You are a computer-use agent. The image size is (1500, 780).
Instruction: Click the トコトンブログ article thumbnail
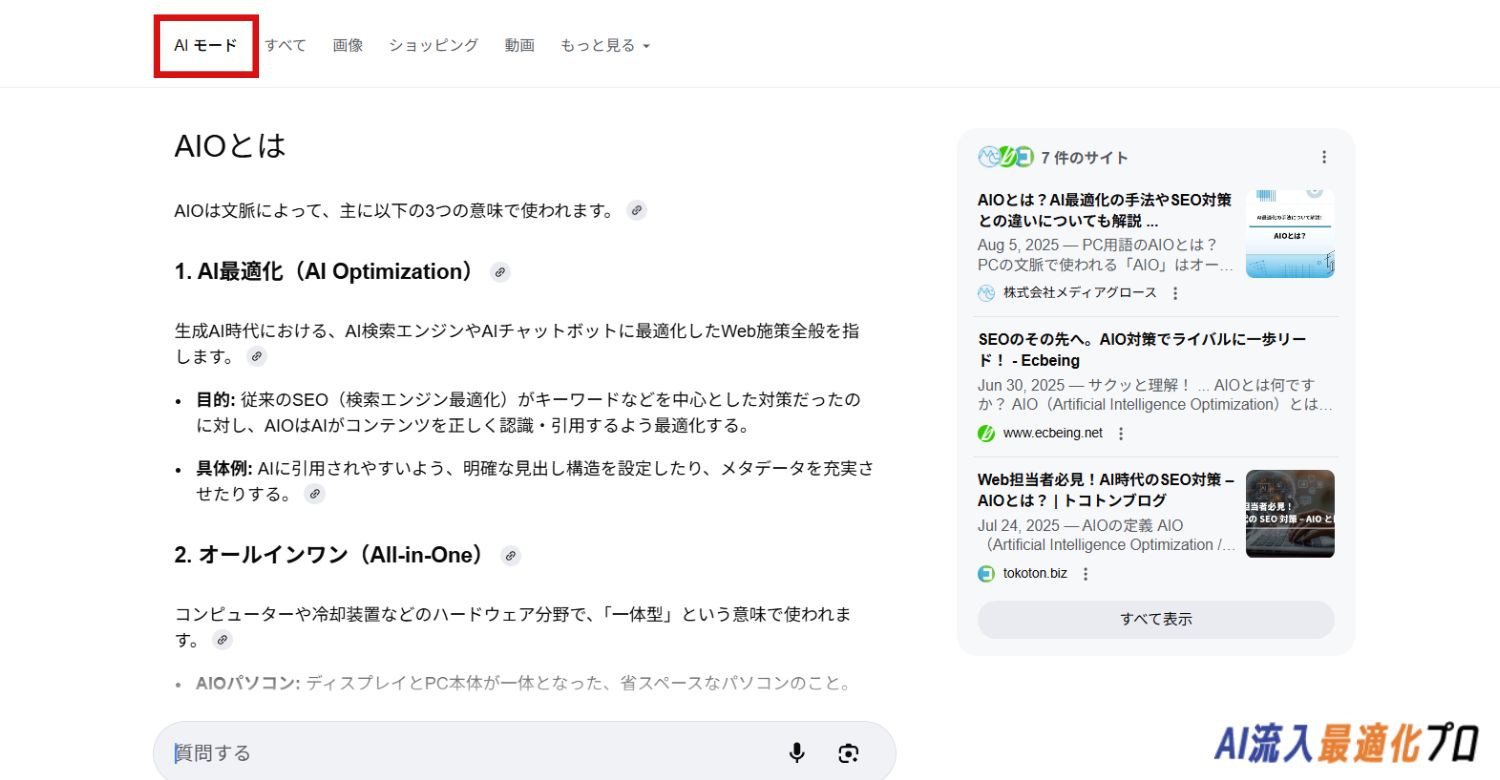click(x=1289, y=513)
